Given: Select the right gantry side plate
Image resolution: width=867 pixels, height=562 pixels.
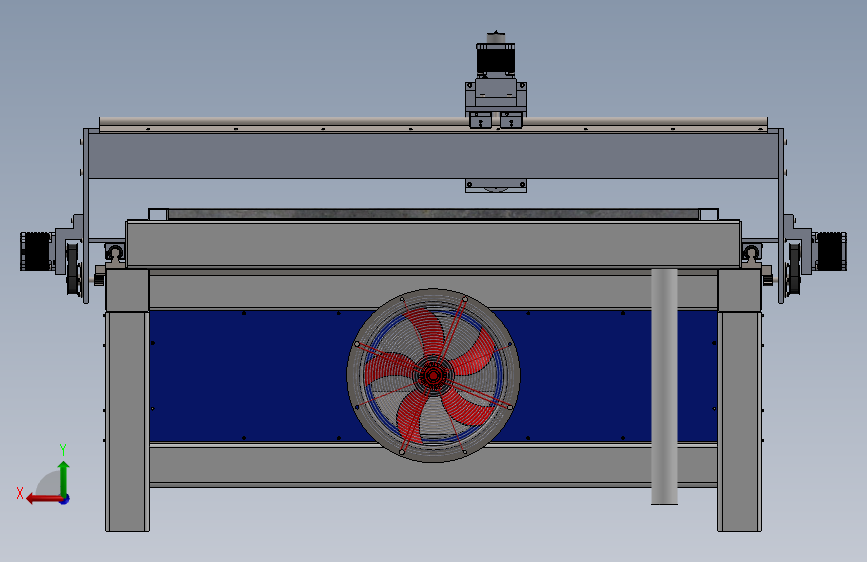Looking at the screenshot, I should pyautogui.click(x=781, y=216).
